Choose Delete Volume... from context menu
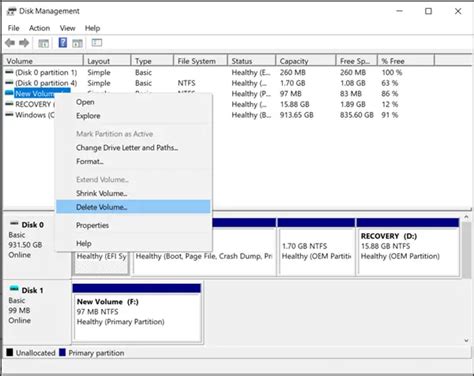474x376 pixels. tap(133, 207)
